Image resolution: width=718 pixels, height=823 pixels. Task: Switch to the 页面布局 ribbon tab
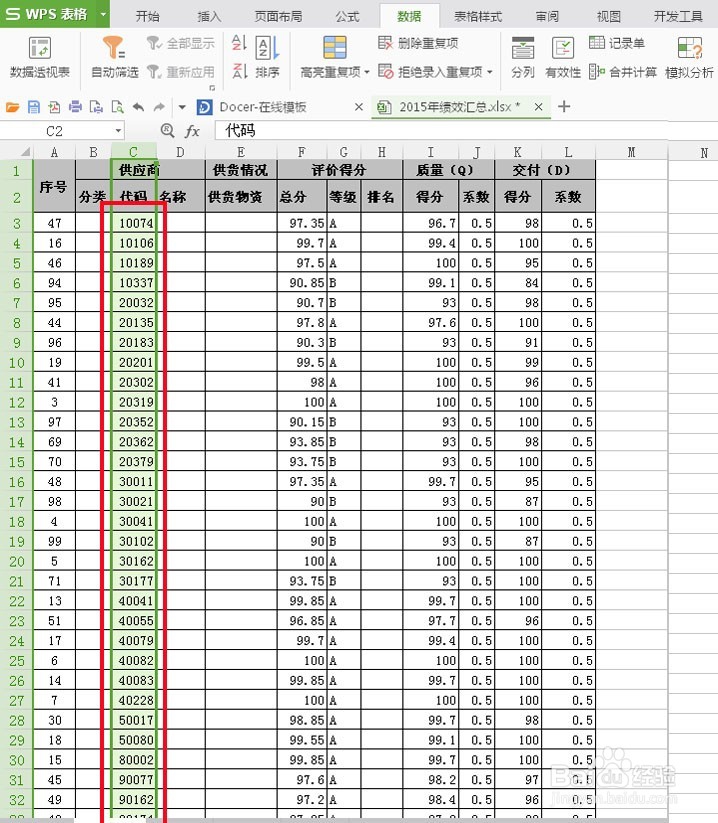pos(278,17)
